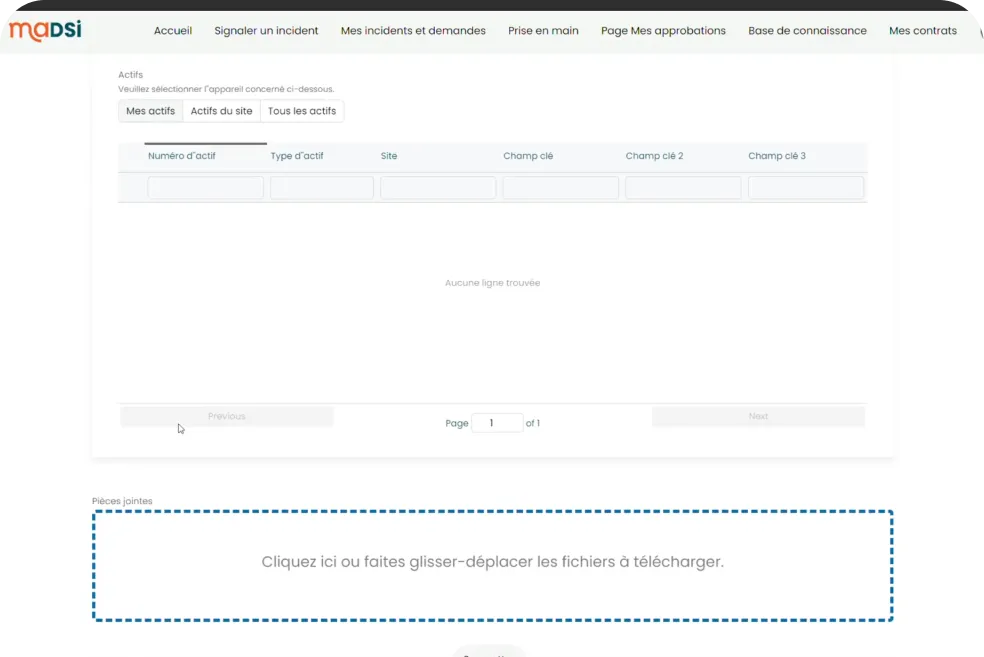Sort by Numéro d'actif column header

click(x=182, y=156)
